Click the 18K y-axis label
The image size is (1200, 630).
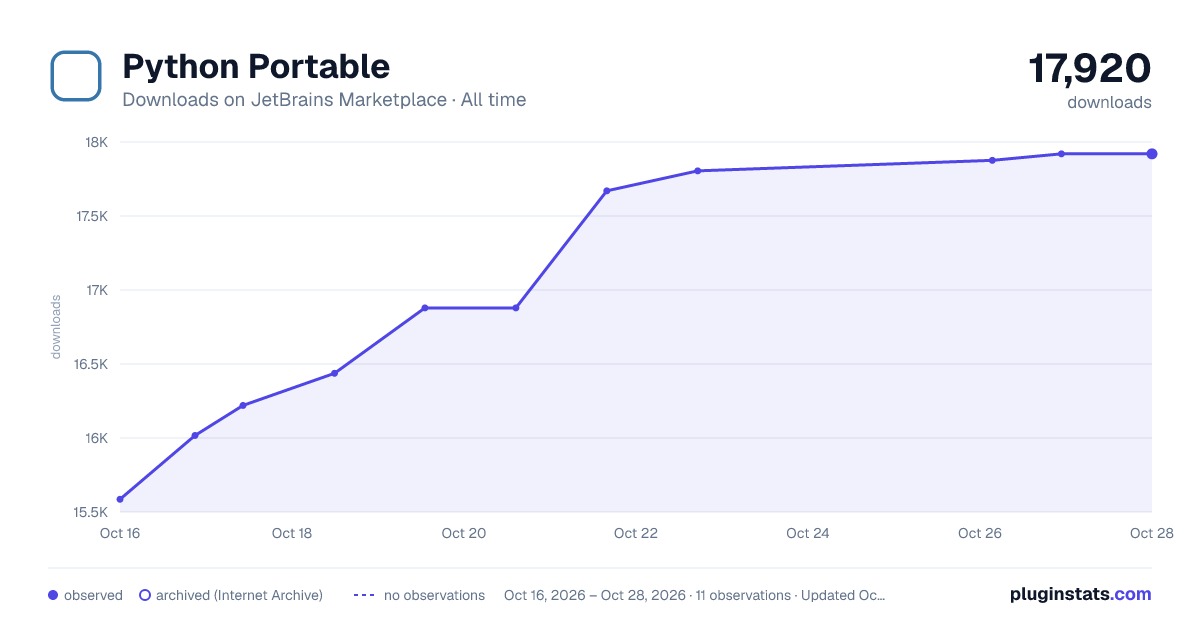coord(97,142)
